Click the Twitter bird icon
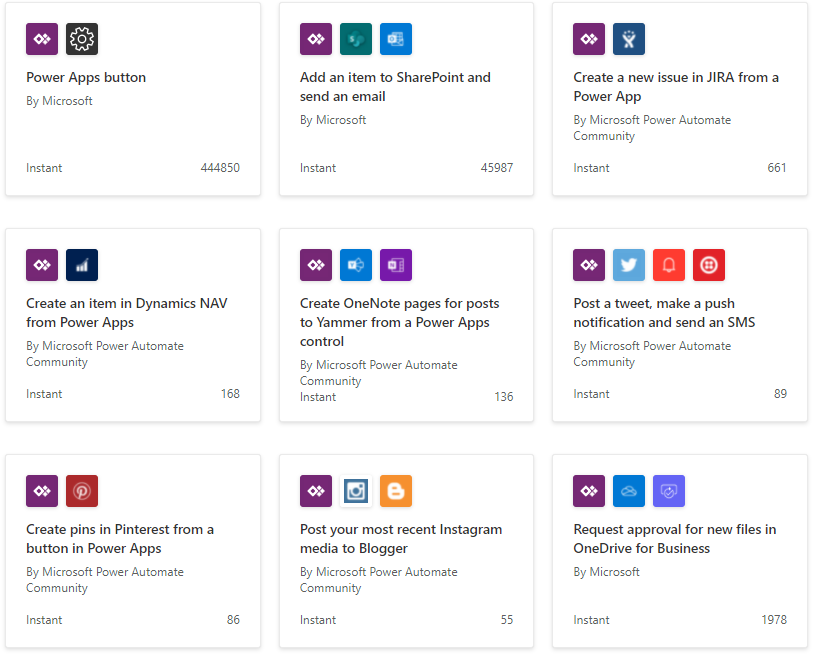Viewport: 813px width, 657px height. [x=628, y=265]
